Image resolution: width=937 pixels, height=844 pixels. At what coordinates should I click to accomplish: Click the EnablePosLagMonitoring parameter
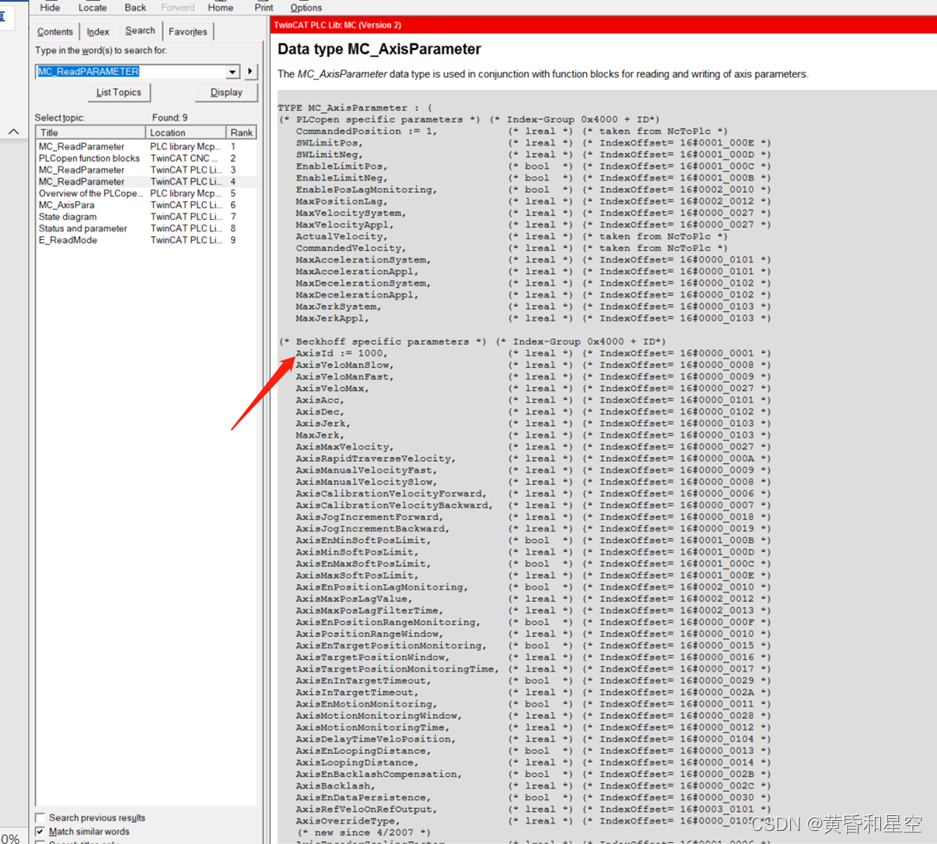(366, 189)
